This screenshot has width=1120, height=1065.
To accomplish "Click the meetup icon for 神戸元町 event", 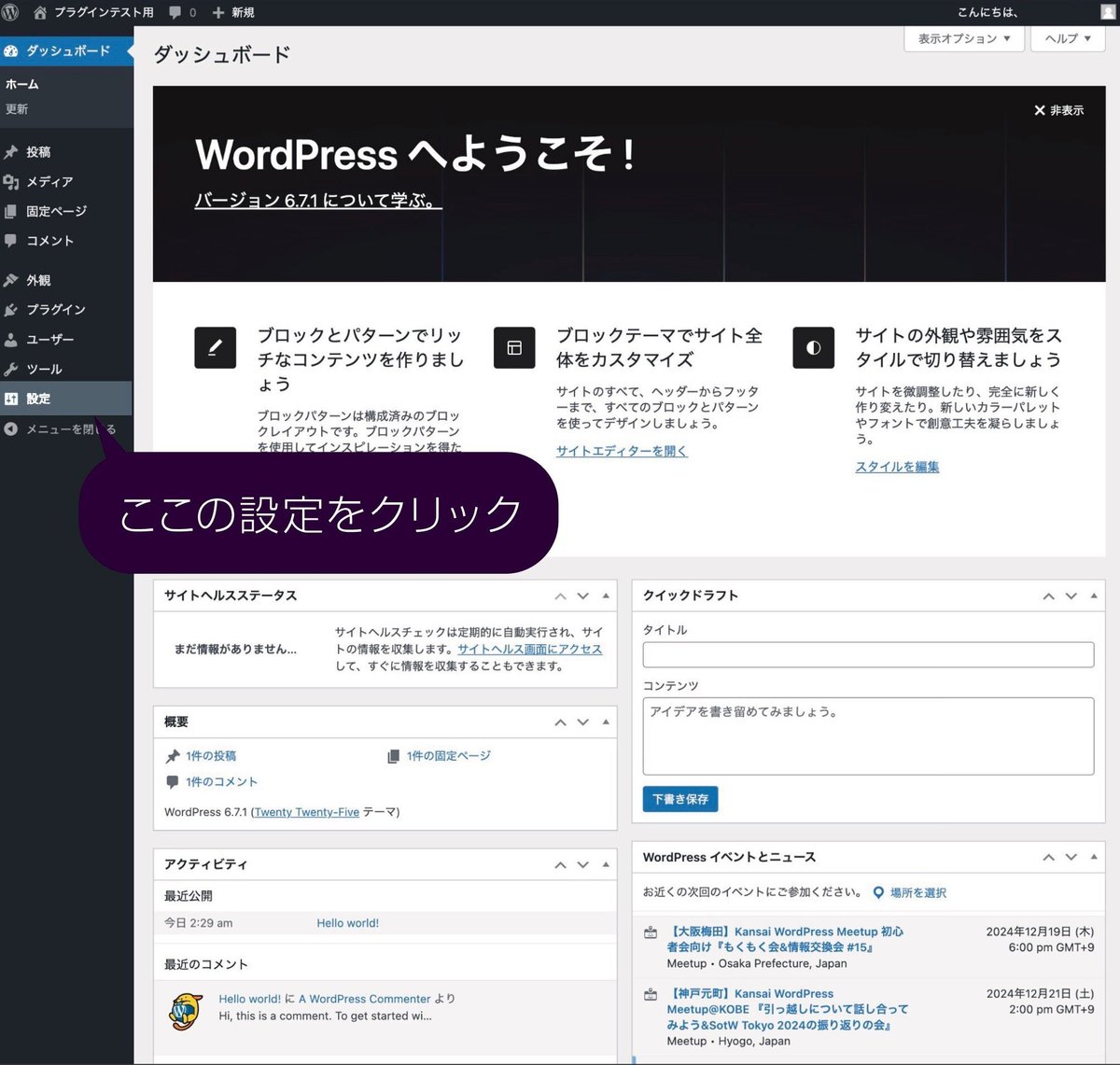I will pyautogui.click(x=651, y=994).
